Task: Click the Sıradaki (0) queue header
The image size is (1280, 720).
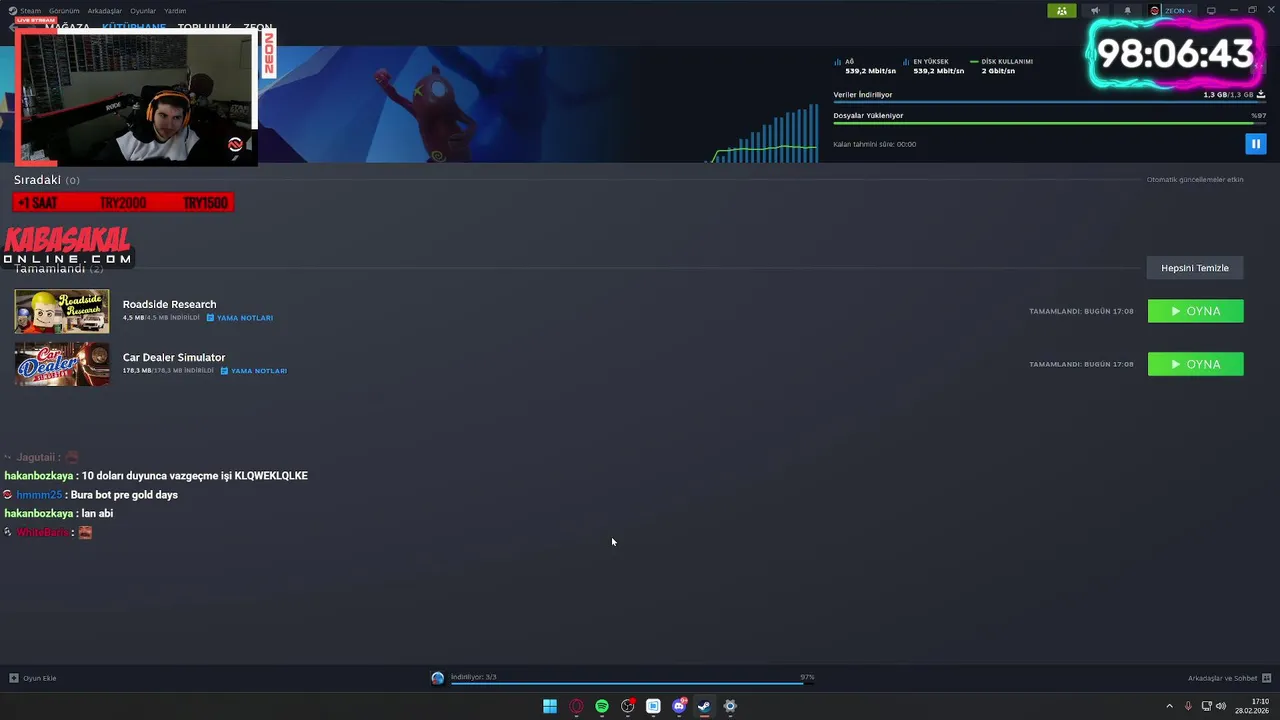Action: [x=46, y=180]
